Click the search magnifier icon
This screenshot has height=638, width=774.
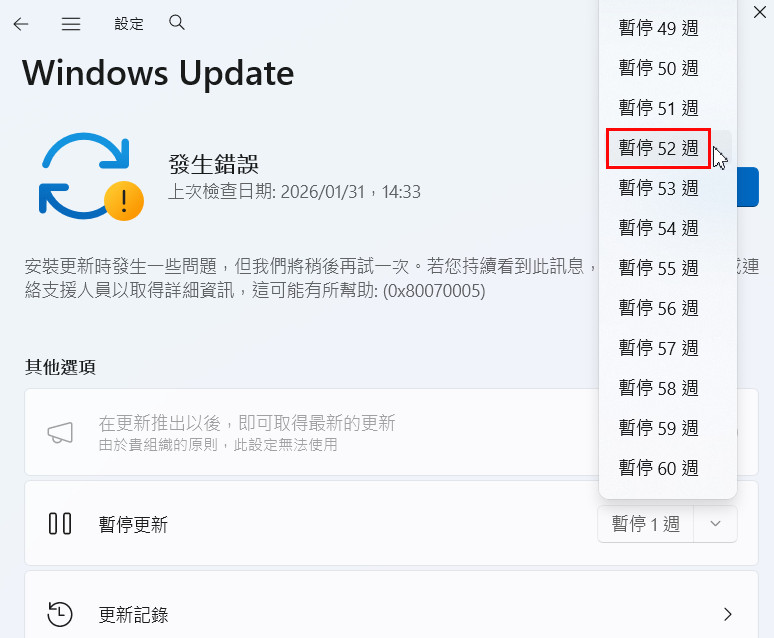177,23
